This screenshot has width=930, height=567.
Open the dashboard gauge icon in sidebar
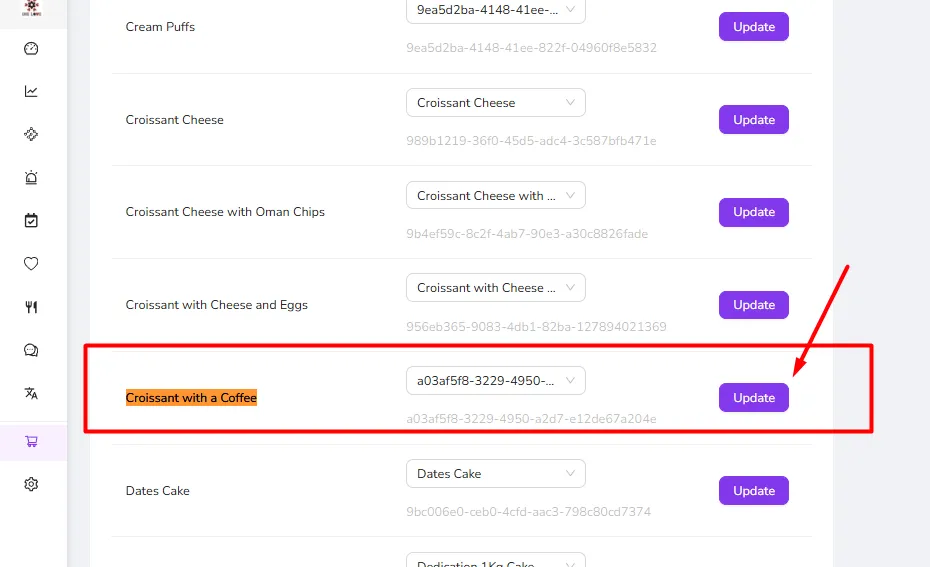click(x=31, y=49)
